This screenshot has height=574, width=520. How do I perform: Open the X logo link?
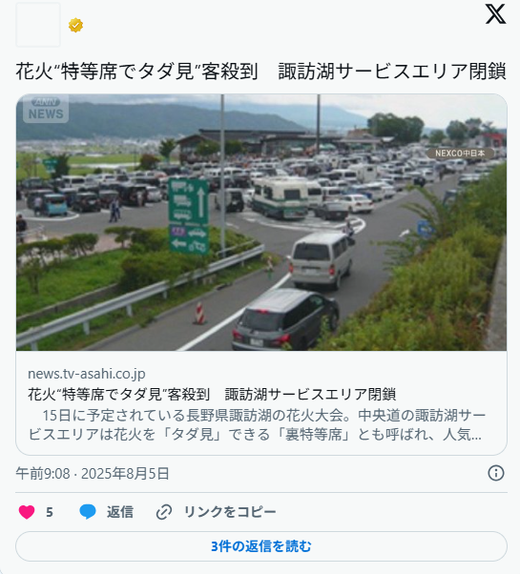[495, 14]
